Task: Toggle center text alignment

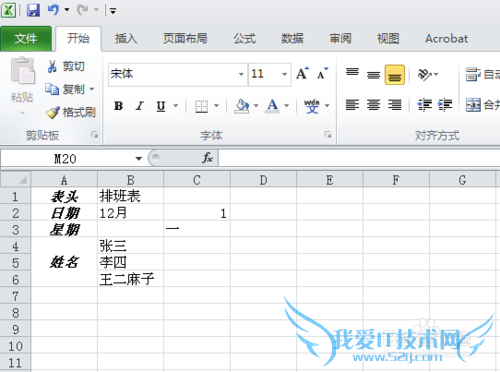Action: (373, 105)
